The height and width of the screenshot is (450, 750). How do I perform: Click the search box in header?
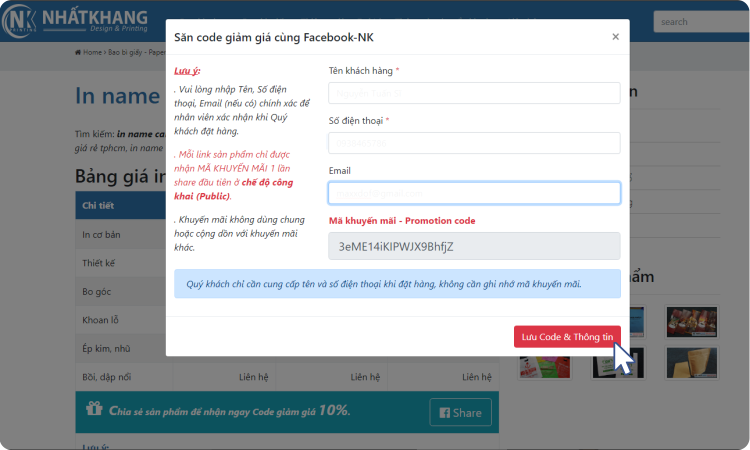(x=701, y=22)
